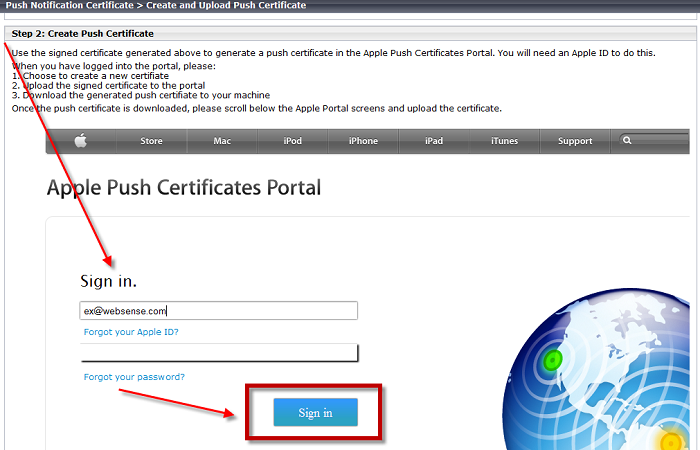Click 'Once the push certificate is downloaded' sentence
Screen dimensions: 700x450
point(257,108)
